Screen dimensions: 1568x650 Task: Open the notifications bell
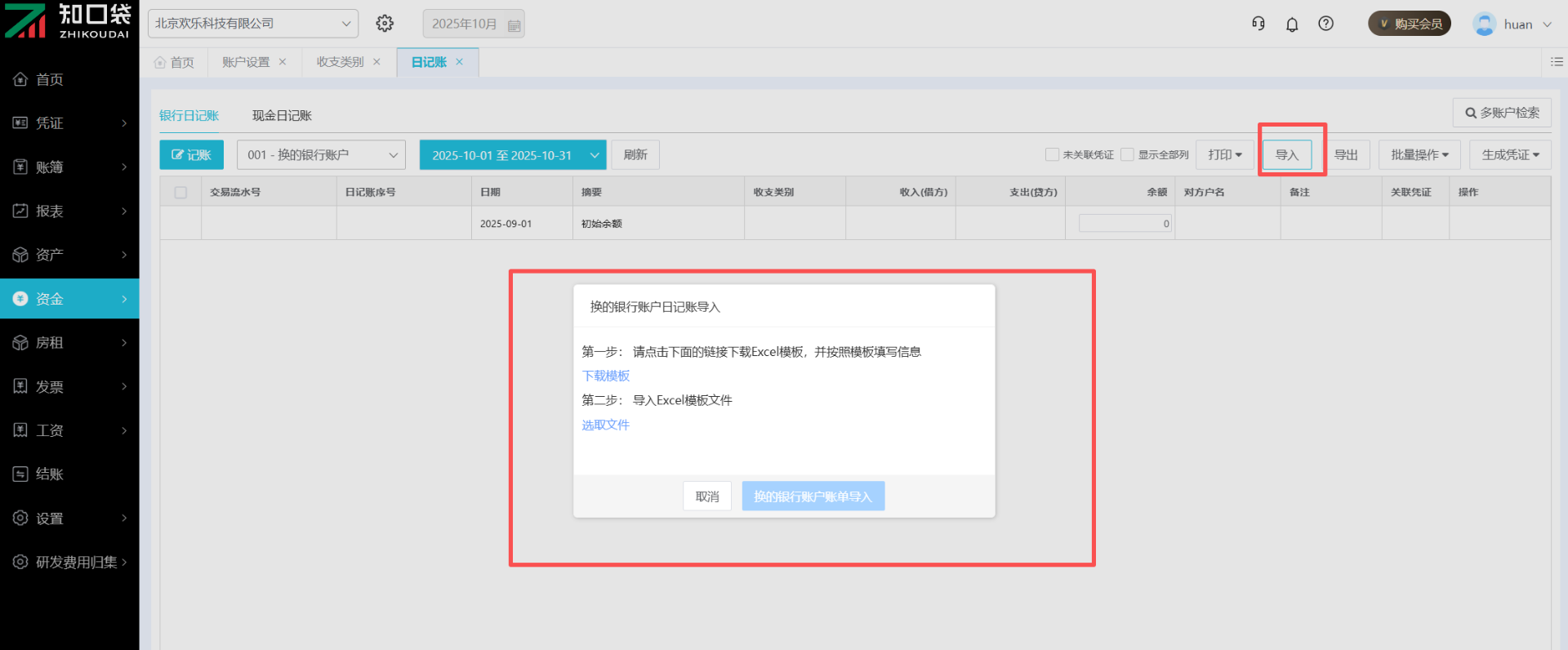(1292, 24)
